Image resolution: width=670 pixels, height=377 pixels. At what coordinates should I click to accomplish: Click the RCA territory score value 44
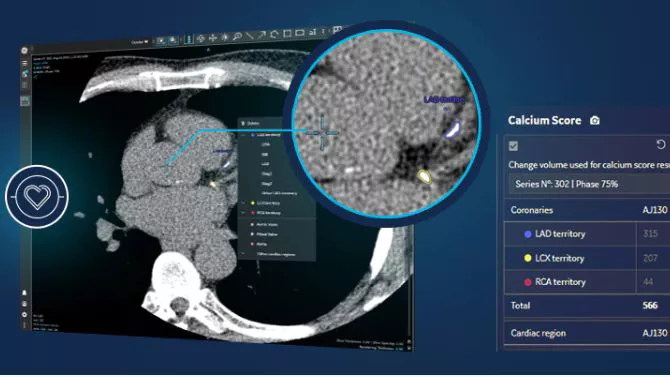648,282
